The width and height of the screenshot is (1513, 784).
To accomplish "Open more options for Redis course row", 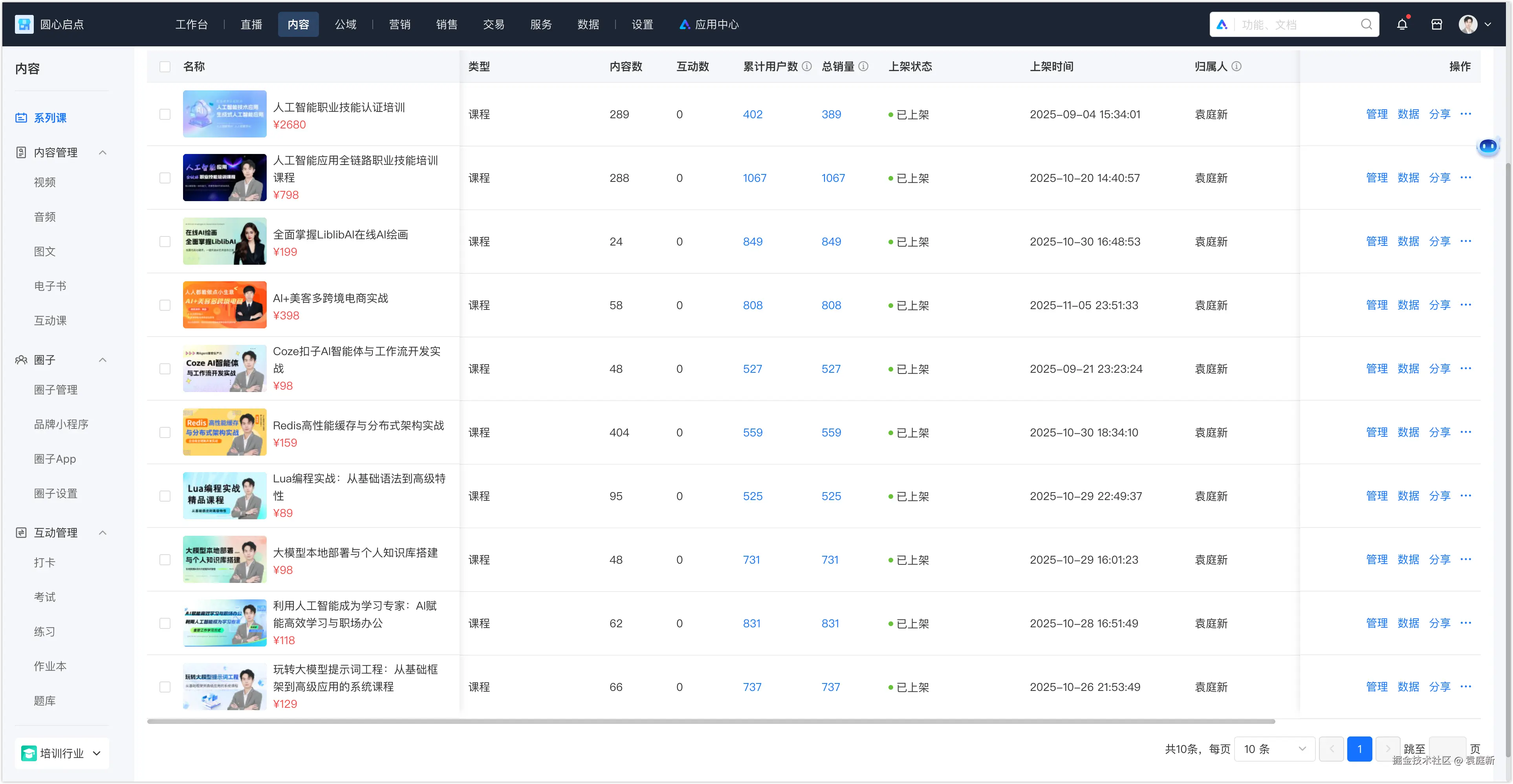I will 1465,432.
